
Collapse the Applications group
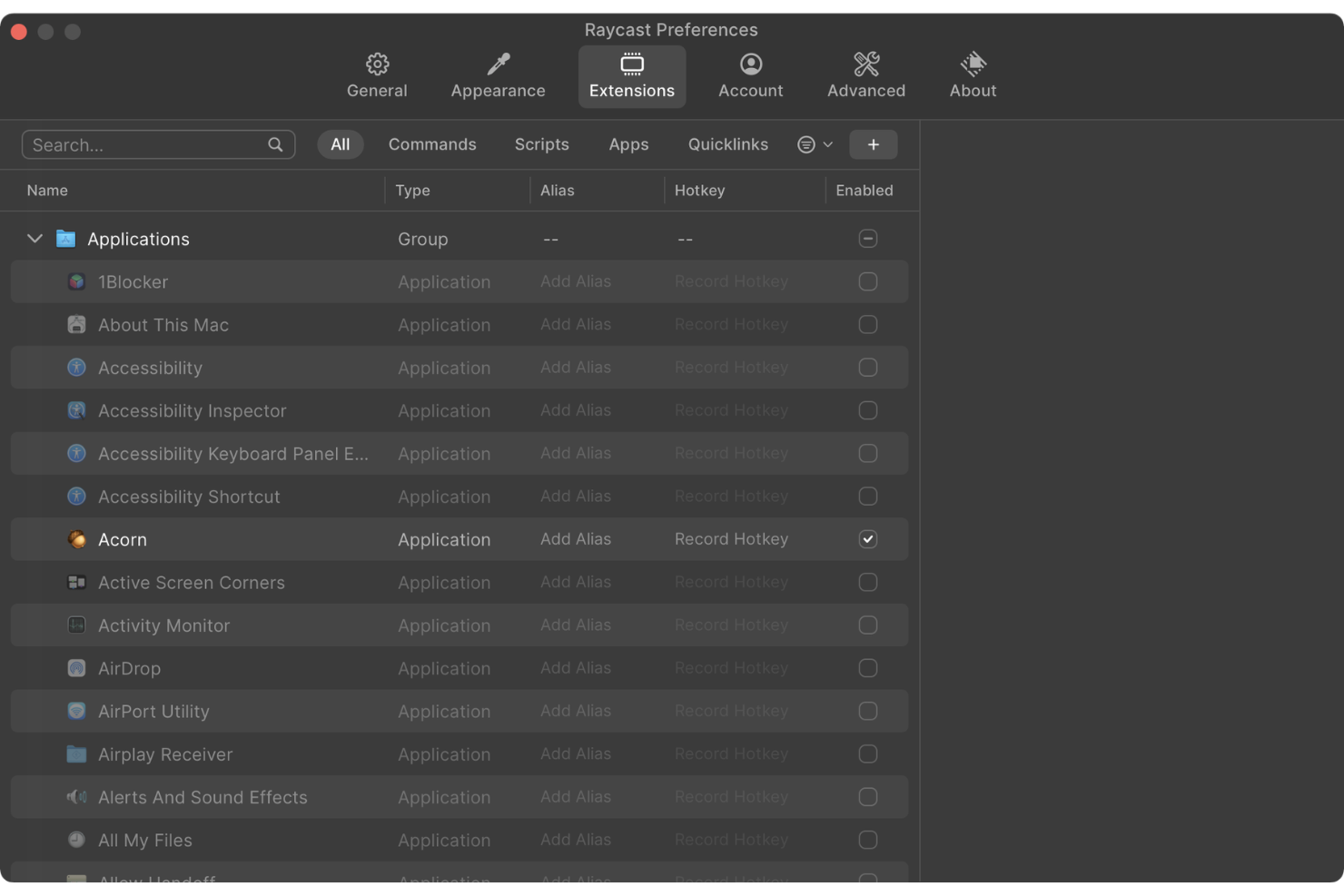coord(35,239)
